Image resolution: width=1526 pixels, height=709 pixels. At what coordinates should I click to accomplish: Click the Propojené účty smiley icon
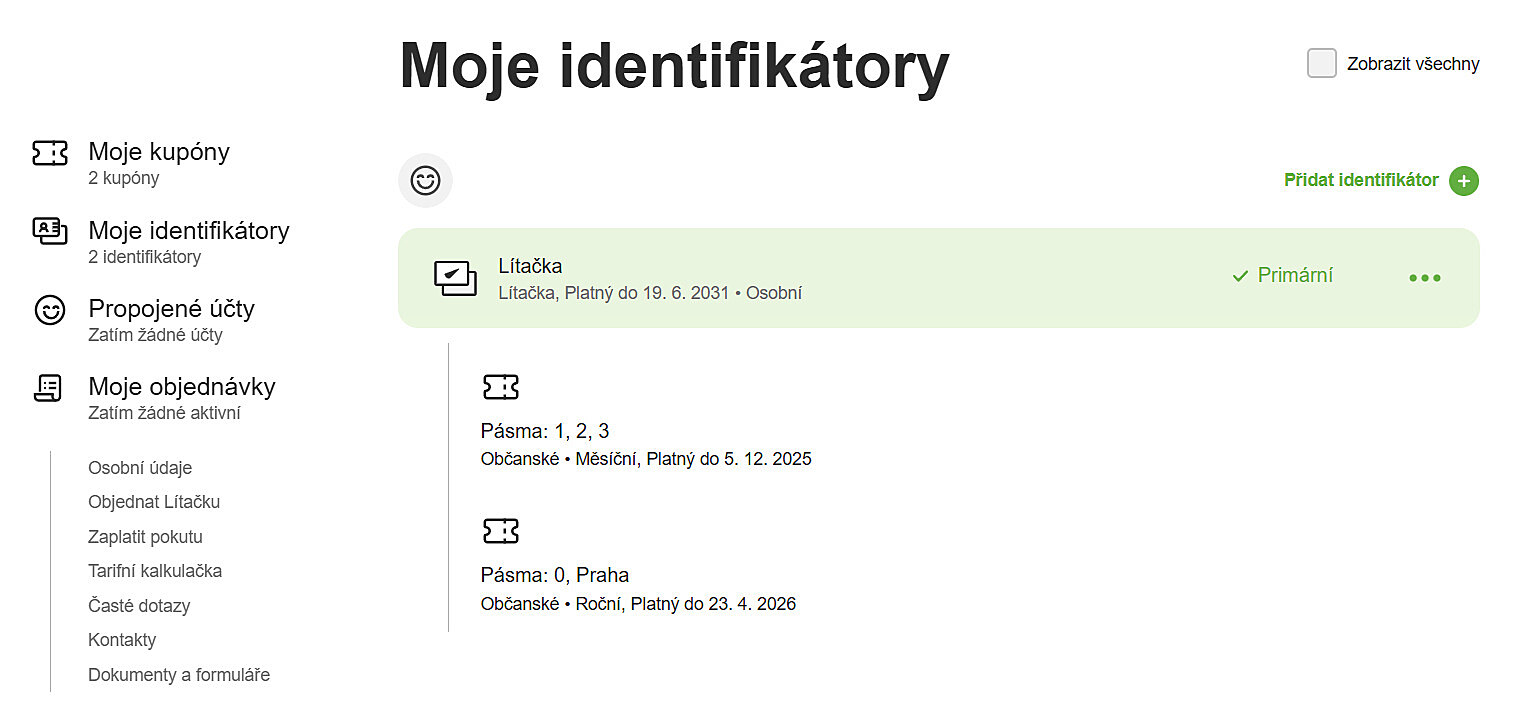tap(50, 310)
